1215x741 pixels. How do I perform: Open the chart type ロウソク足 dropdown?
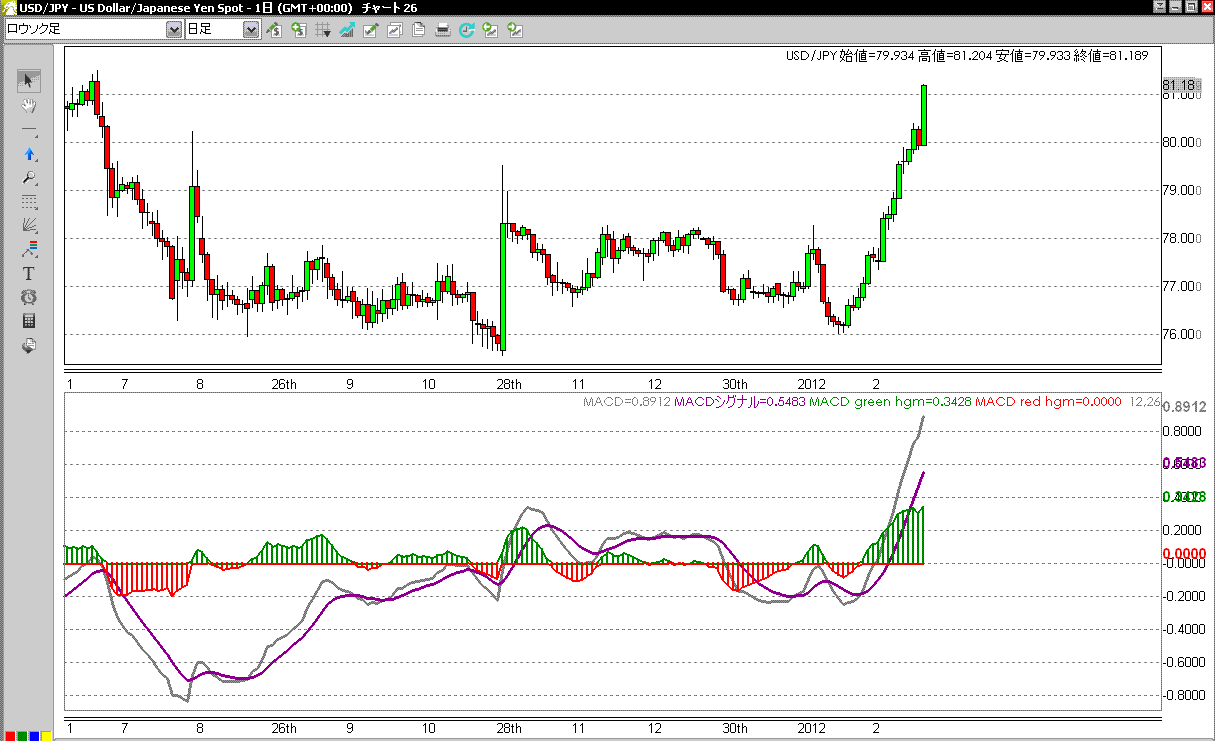point(173,30)
